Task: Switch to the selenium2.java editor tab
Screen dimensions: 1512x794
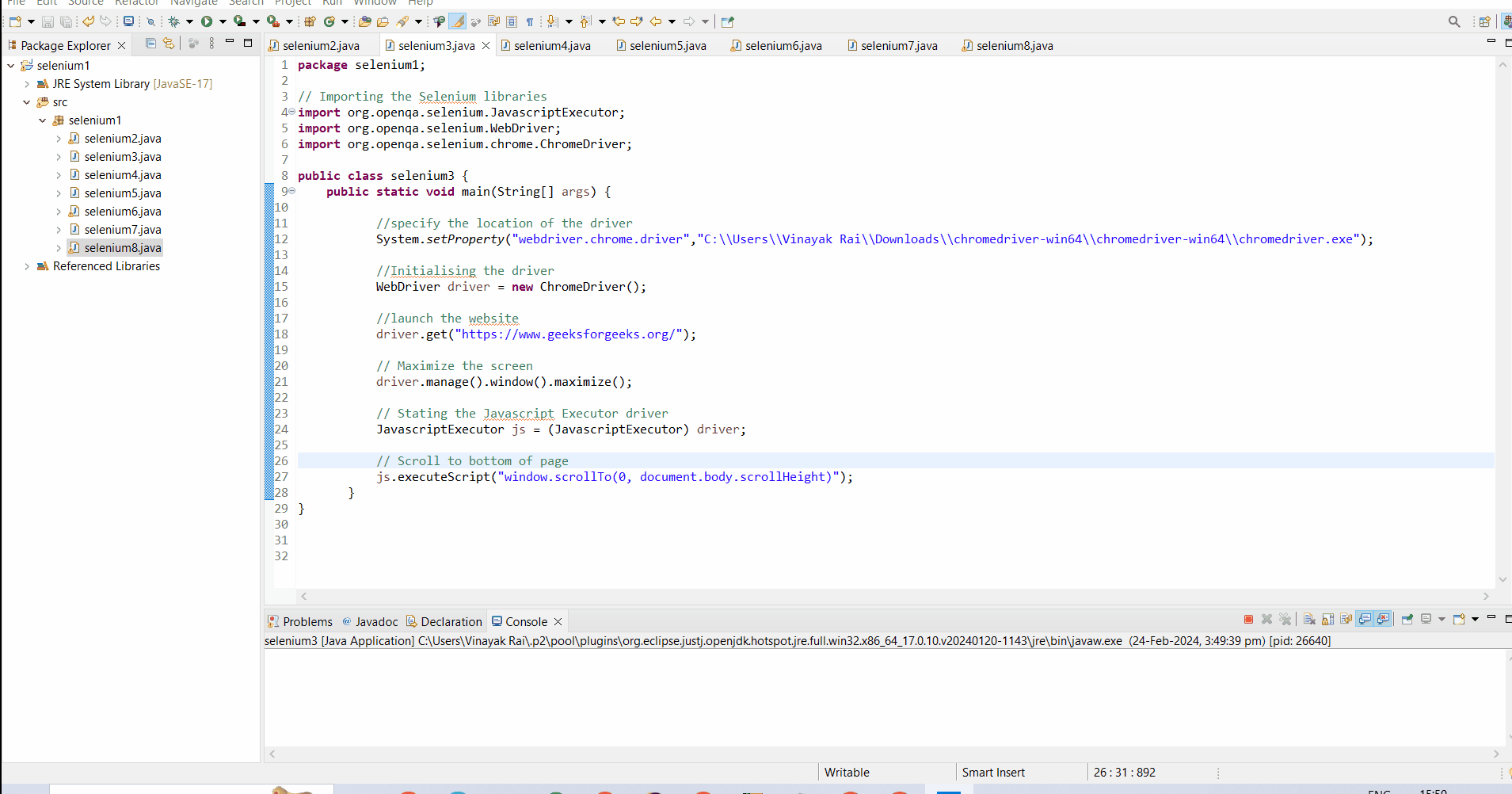Action: tap(315, 46)
